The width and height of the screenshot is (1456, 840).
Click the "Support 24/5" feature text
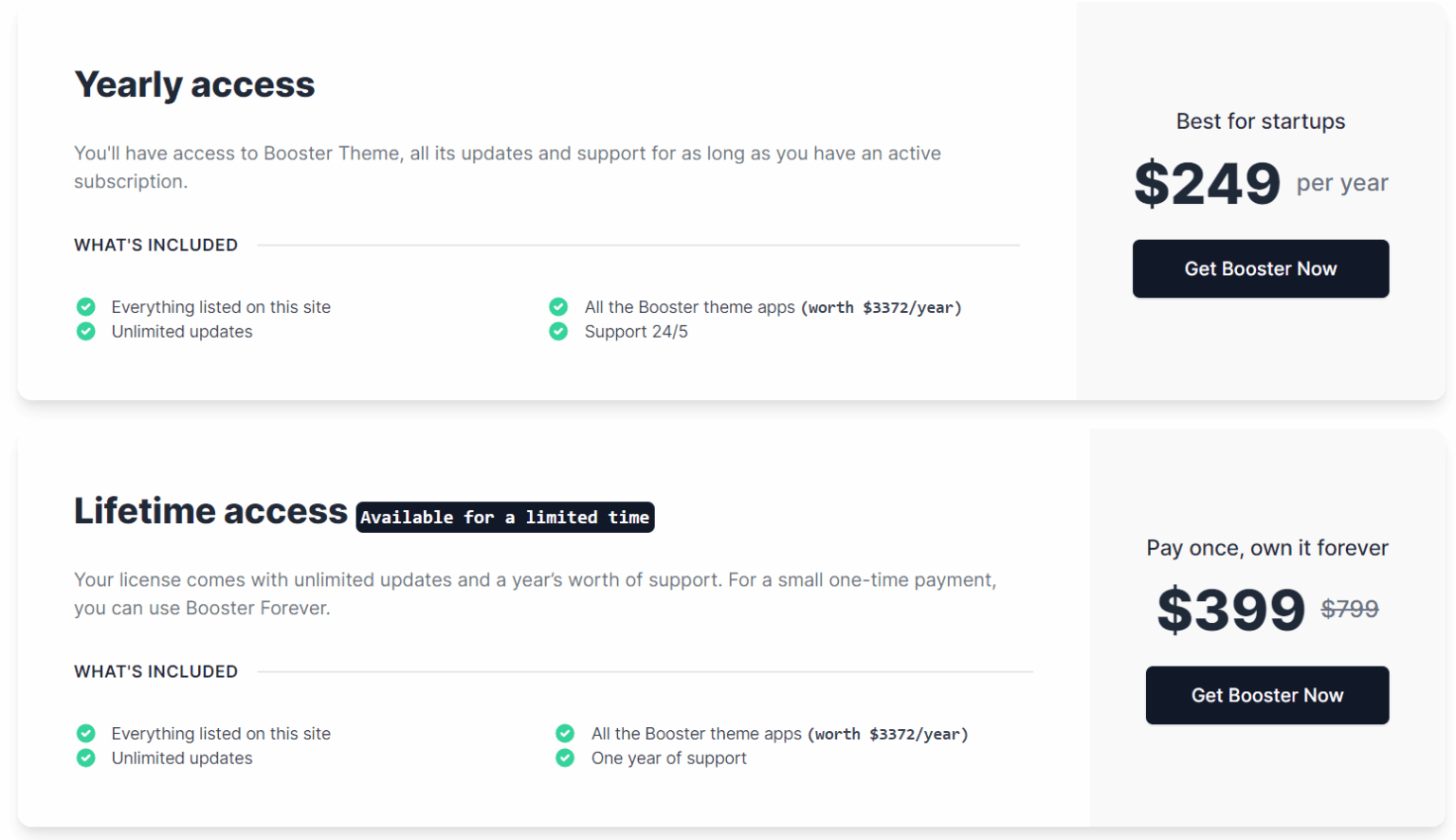click(636, 332)
